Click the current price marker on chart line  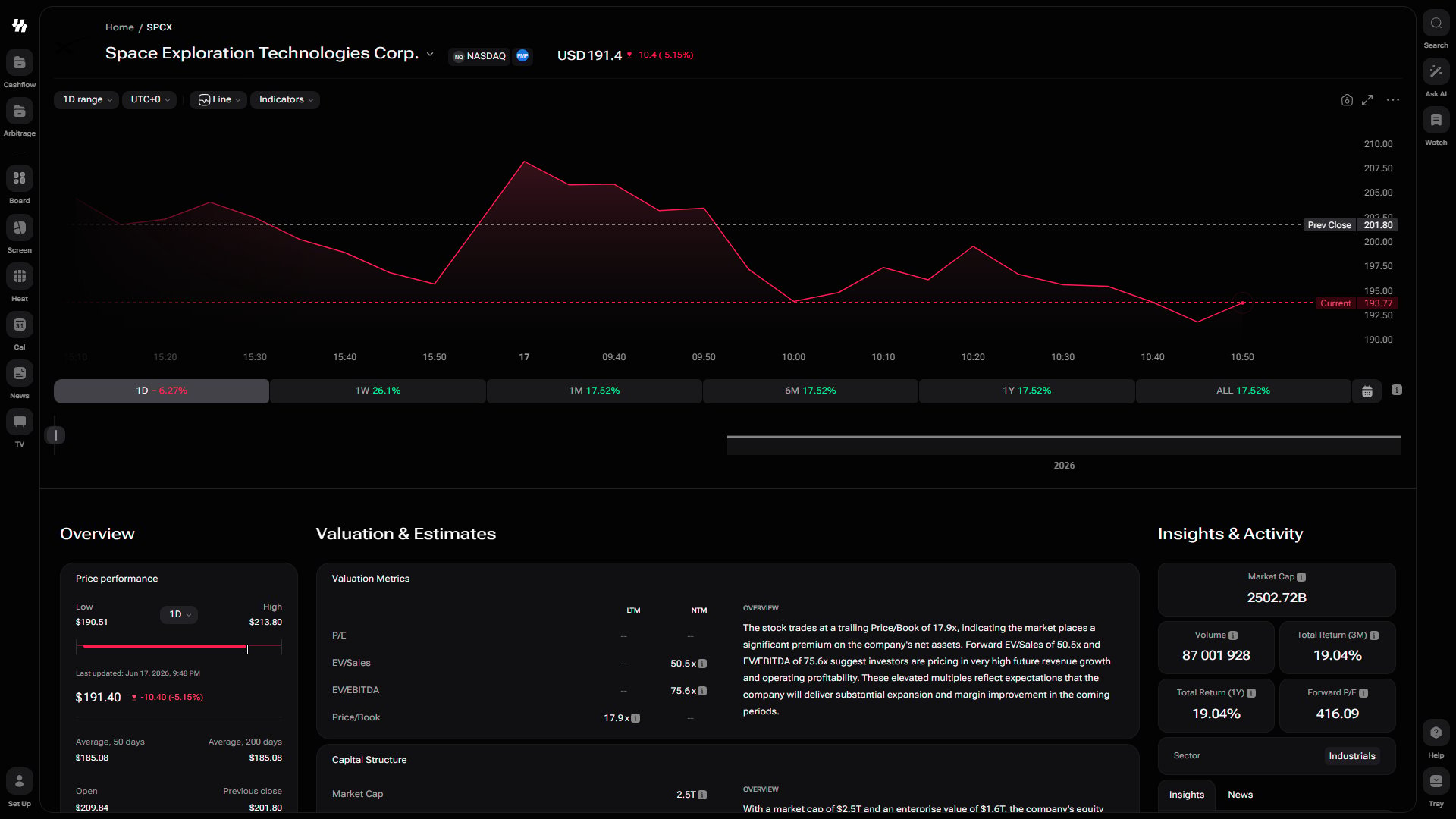[x=1242, y=303]
